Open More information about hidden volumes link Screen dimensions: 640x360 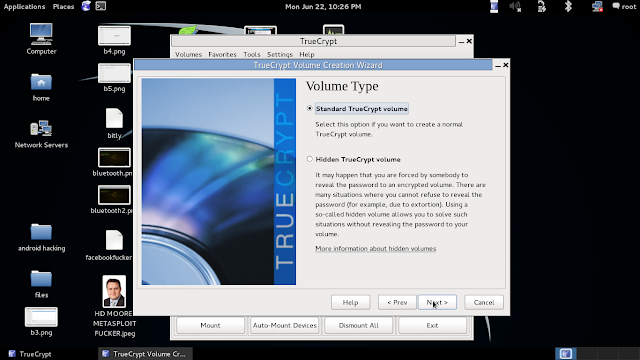point(376,248)
